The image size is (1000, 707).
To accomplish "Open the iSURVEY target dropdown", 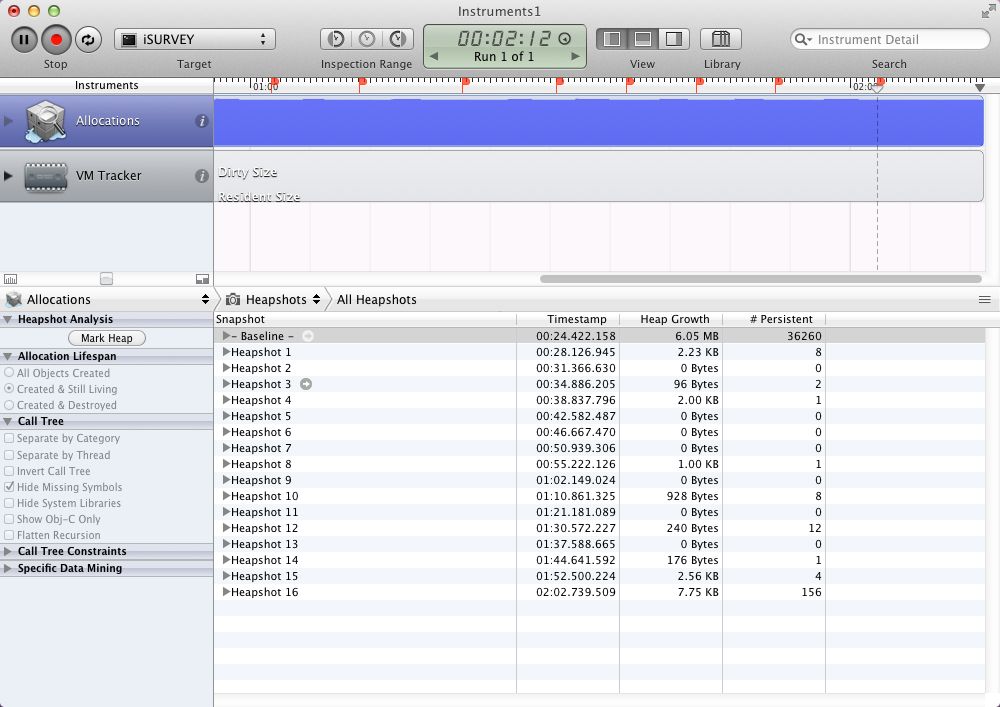I will [x=195, y=40].
